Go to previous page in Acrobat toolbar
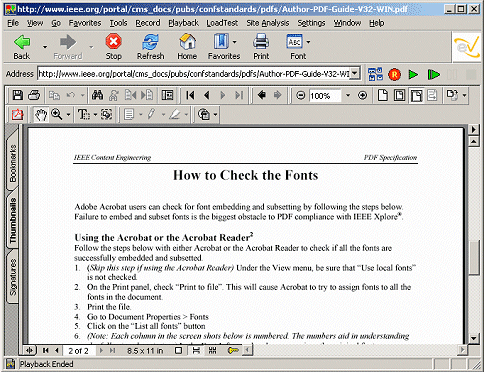The image size is (484, 372). click(x=207, y=96)
